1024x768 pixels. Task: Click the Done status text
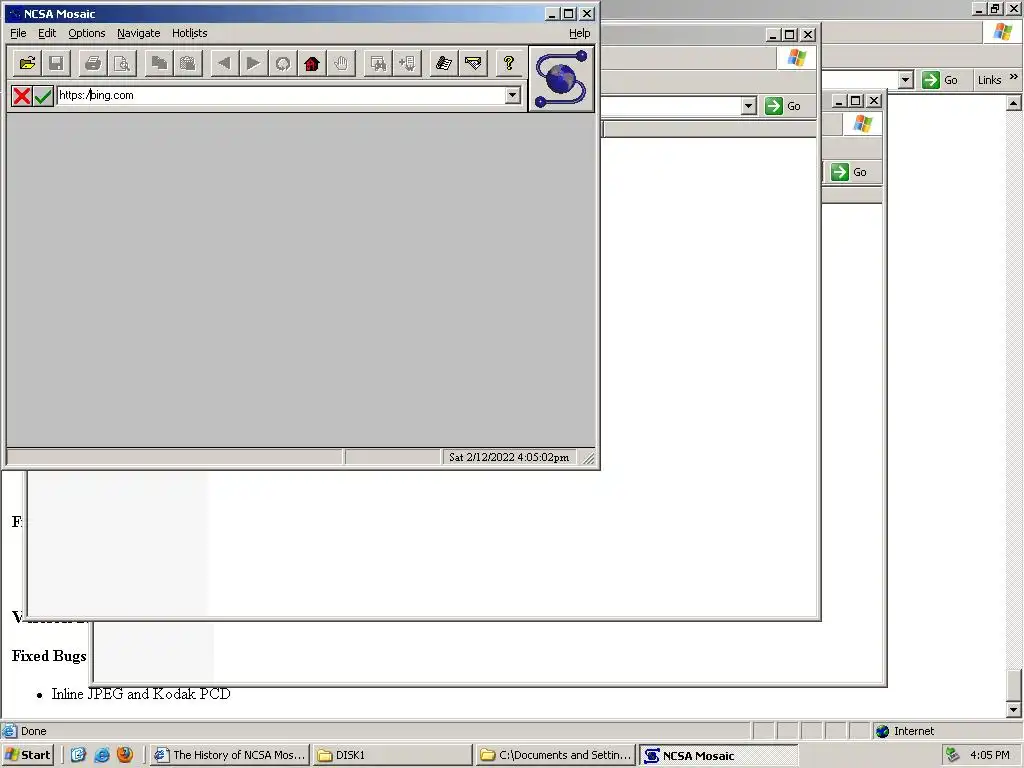pos(33,731)
